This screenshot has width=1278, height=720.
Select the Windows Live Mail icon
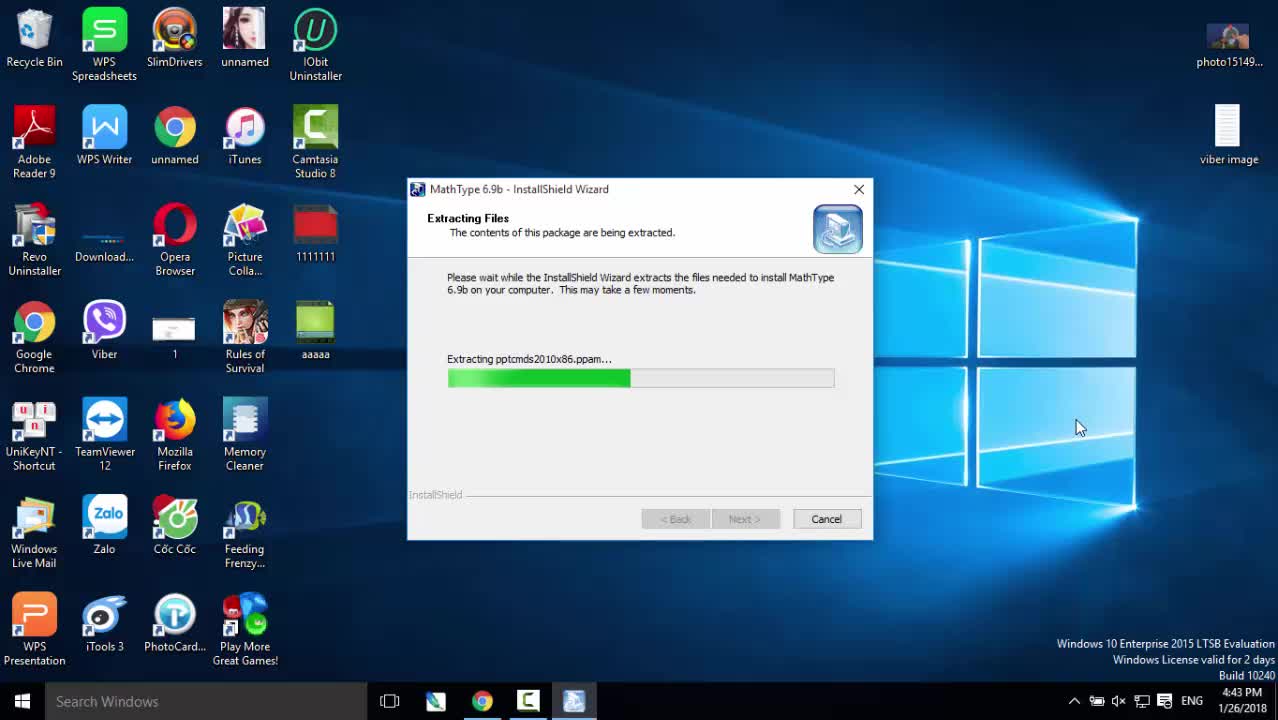(34, 532)
